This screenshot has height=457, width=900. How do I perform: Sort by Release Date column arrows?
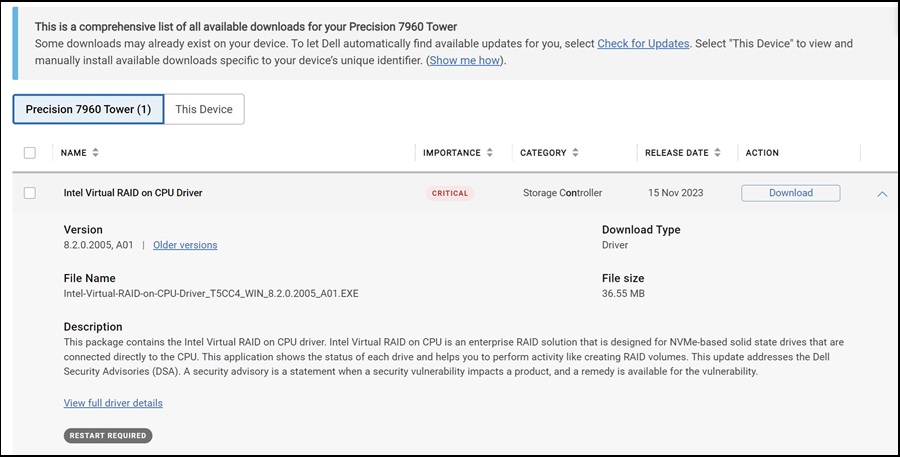717,153
